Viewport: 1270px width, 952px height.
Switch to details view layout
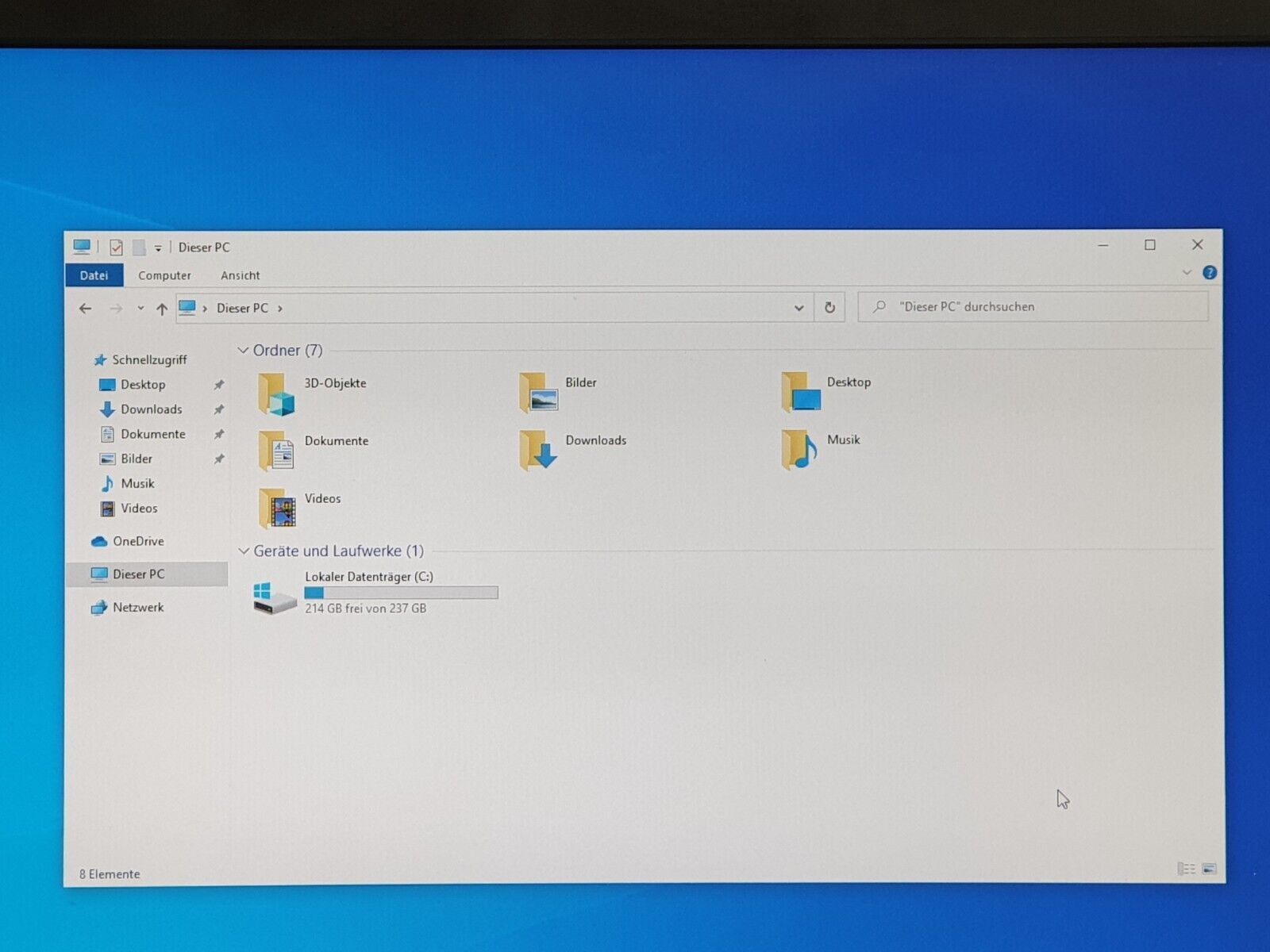[1186, 869]
